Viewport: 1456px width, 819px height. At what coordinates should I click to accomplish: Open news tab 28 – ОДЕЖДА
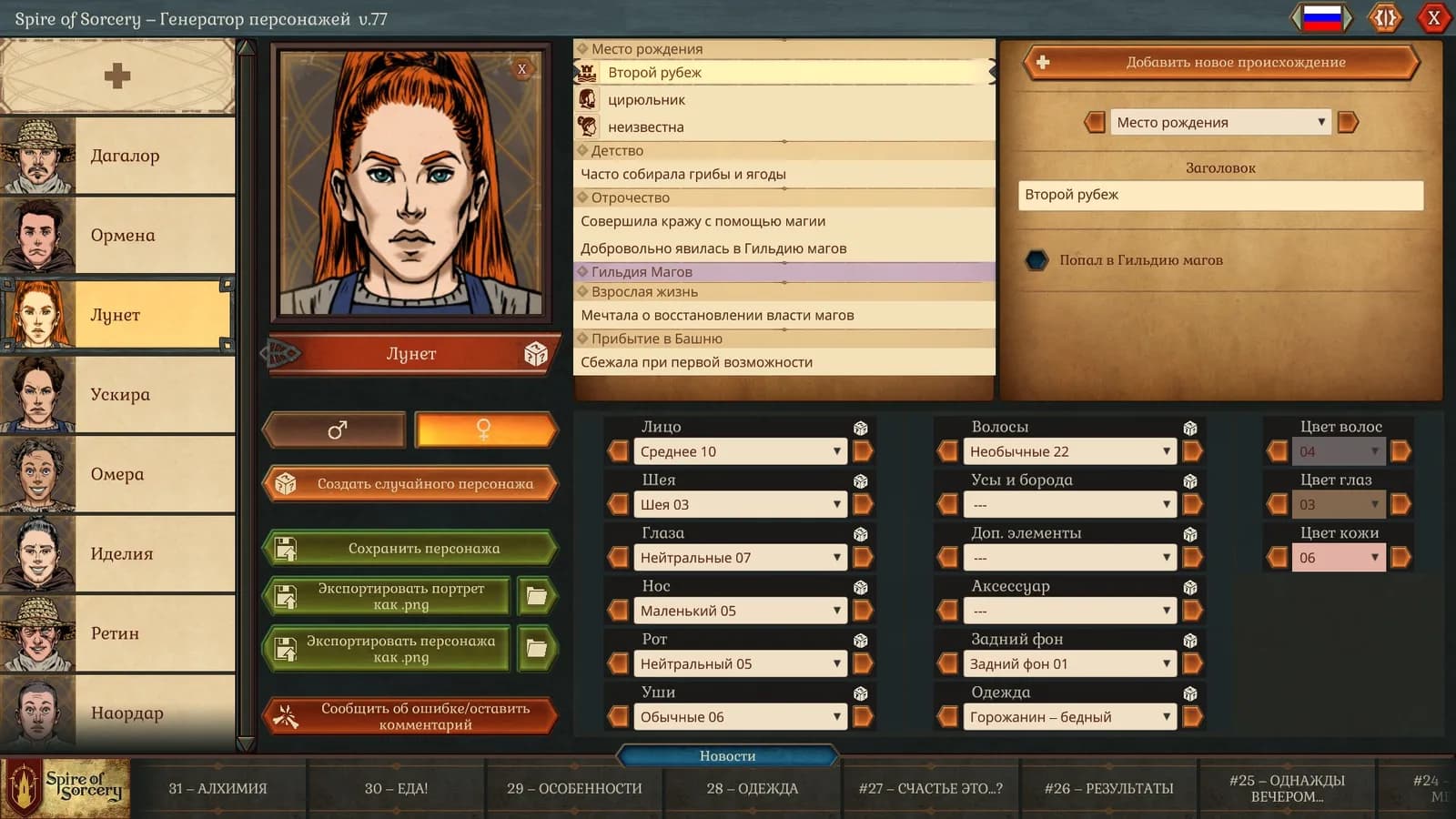(x=752, y=789)
